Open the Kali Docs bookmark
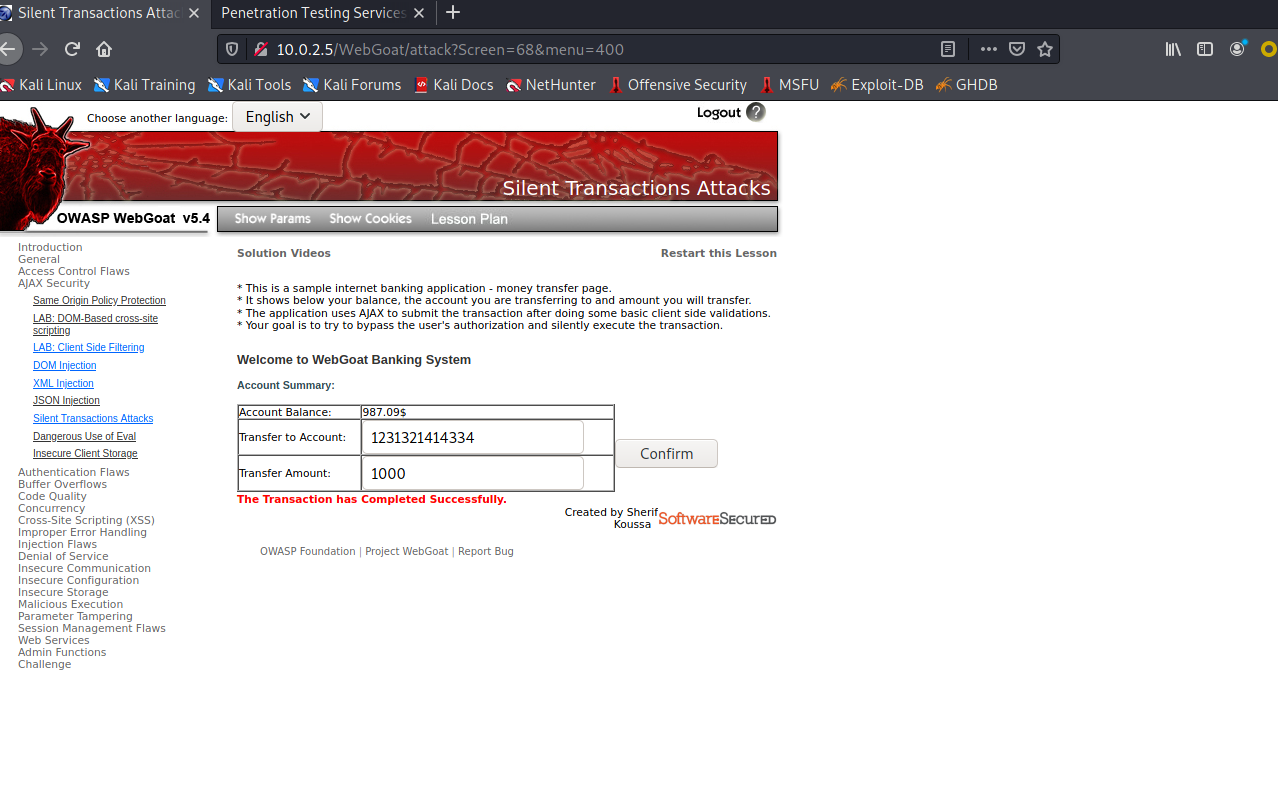The width and height of the screenshot is (1278, 795). (454, 85)
